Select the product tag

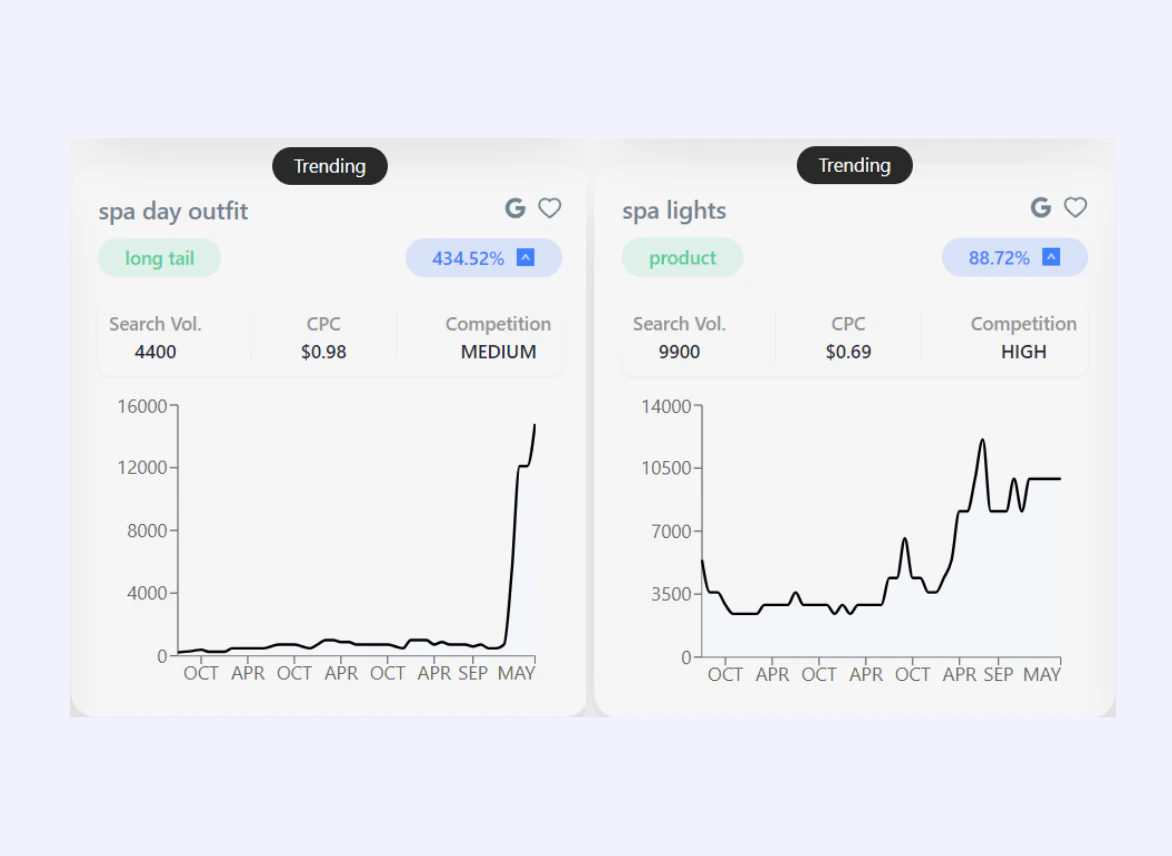pyautogui.click(x=682, y=257)
